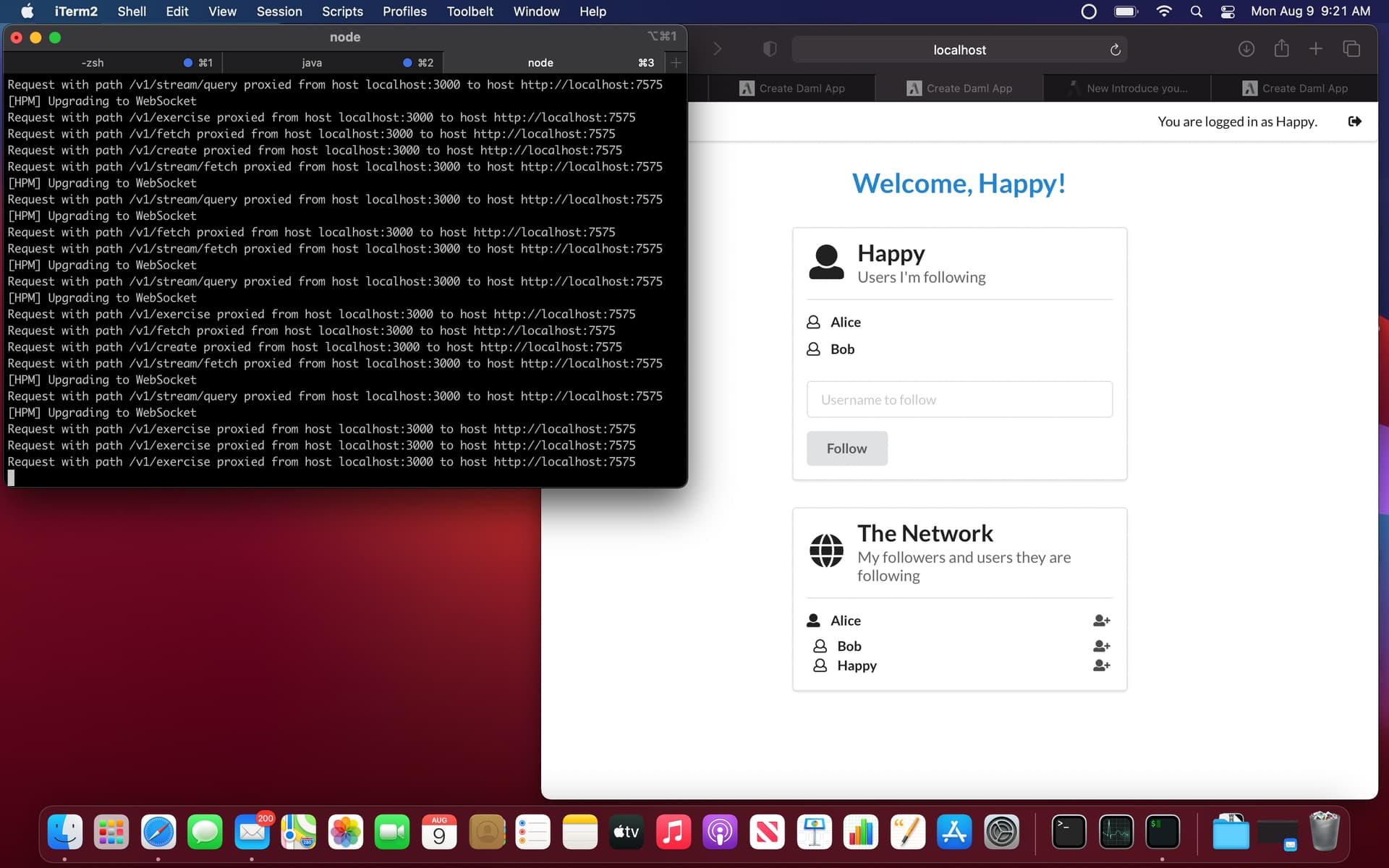Open macOS Control Center in menu bar
The height and width of the screenshot is (868, 1389).
1228,12
